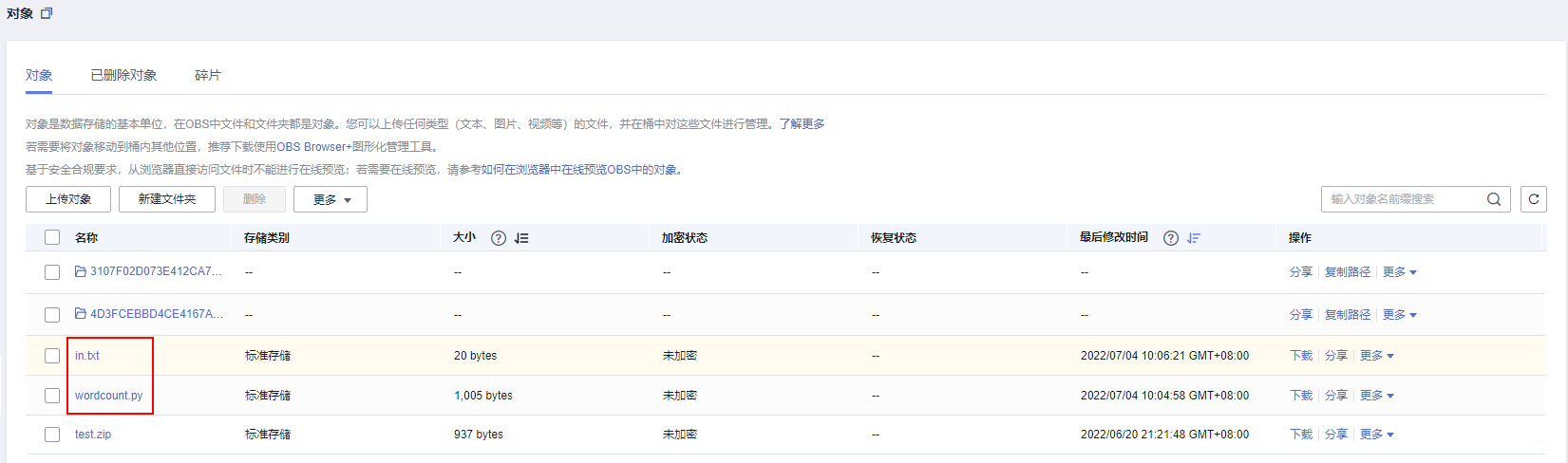Screen dimensions: 1568x463
Task: Share wordcount.py via 分享
Action: (x=1336, y=396)
